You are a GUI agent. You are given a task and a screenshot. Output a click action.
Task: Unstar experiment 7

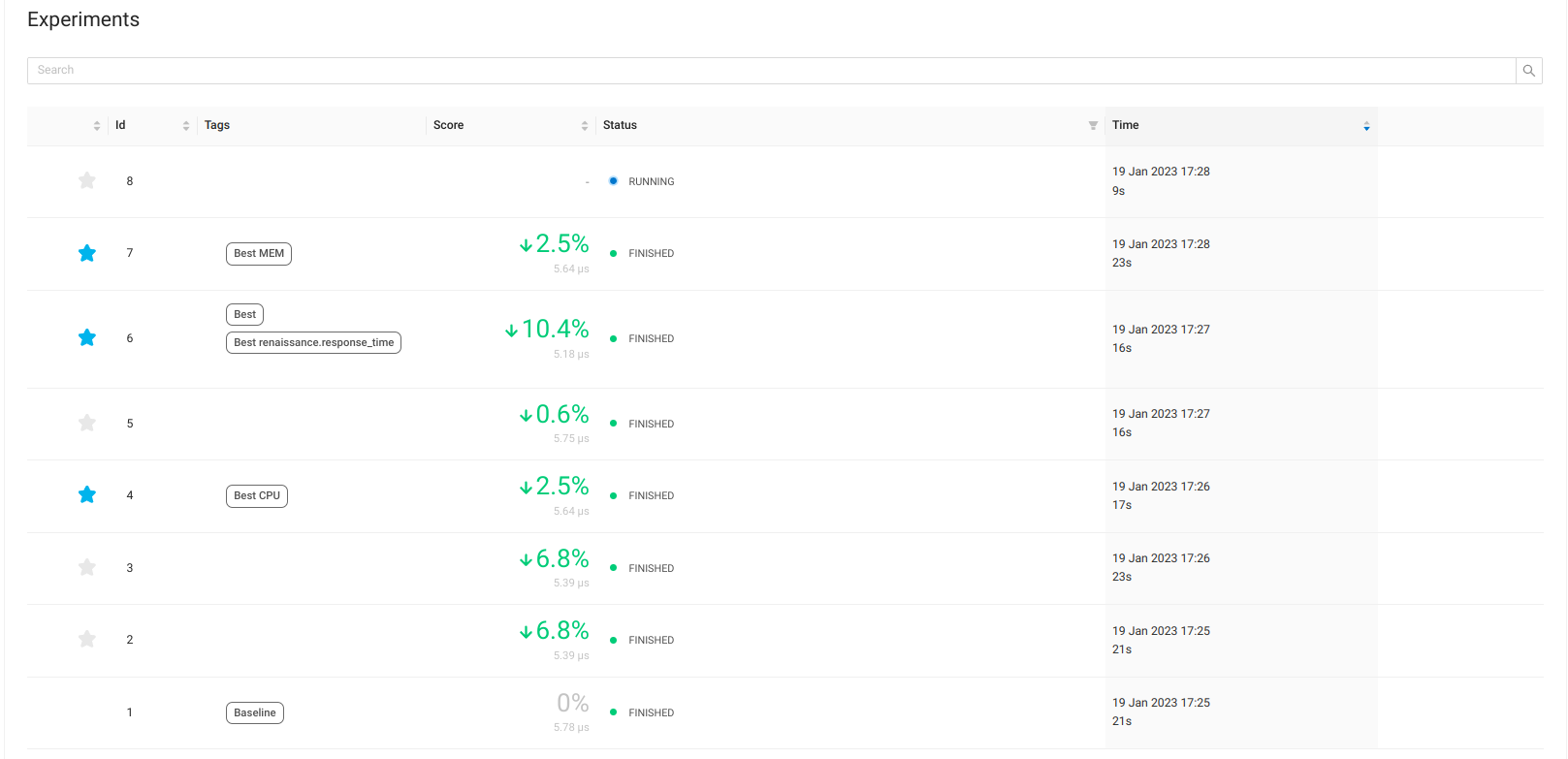[x=87, y=253]
